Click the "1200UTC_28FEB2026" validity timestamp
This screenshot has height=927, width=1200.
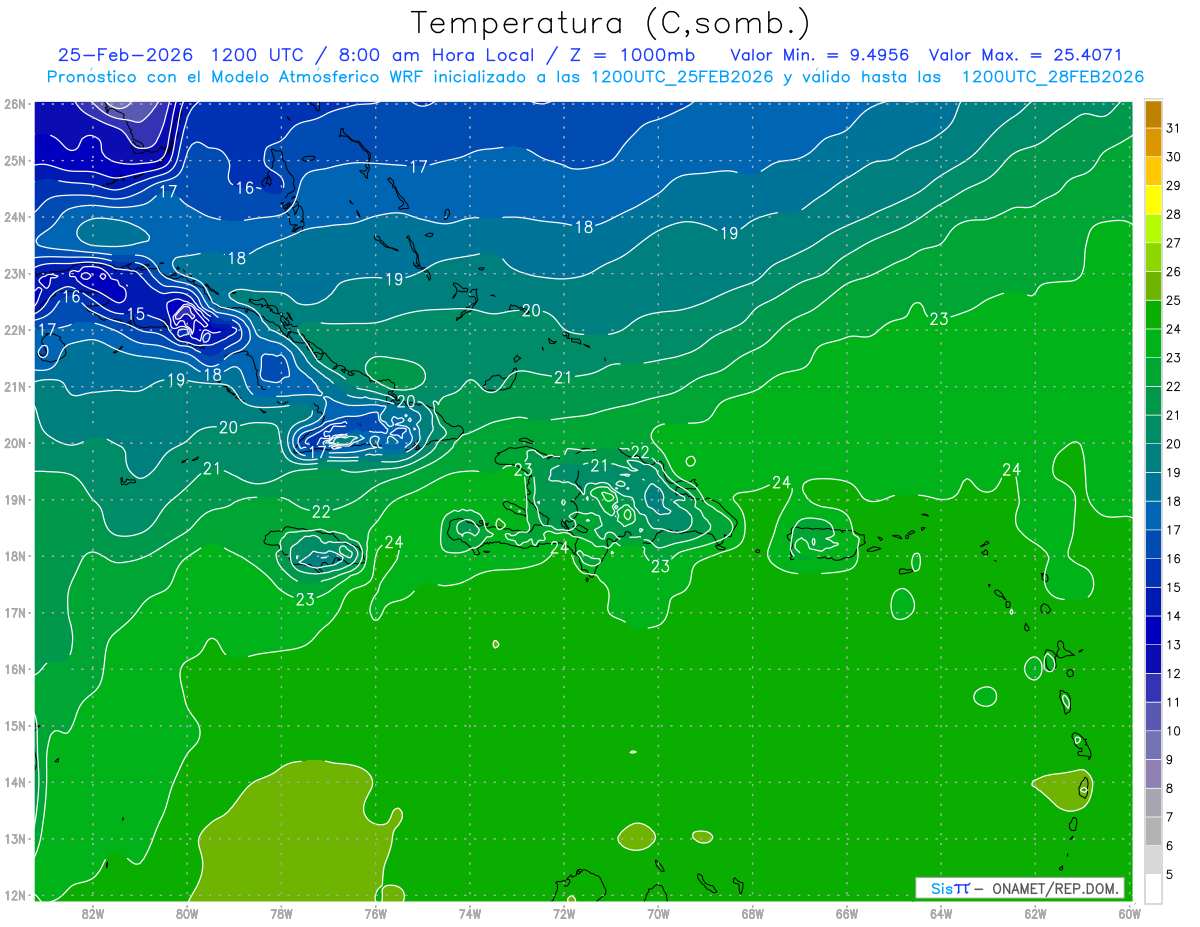[1052, 77]
